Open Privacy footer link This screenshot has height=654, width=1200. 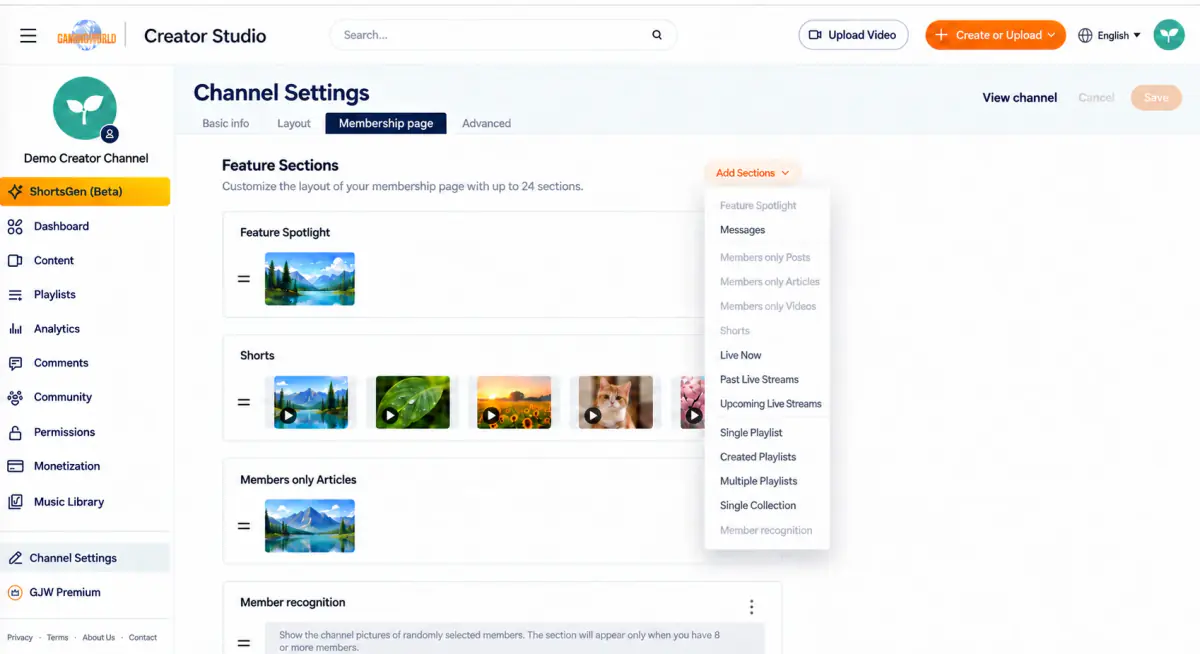20,637
